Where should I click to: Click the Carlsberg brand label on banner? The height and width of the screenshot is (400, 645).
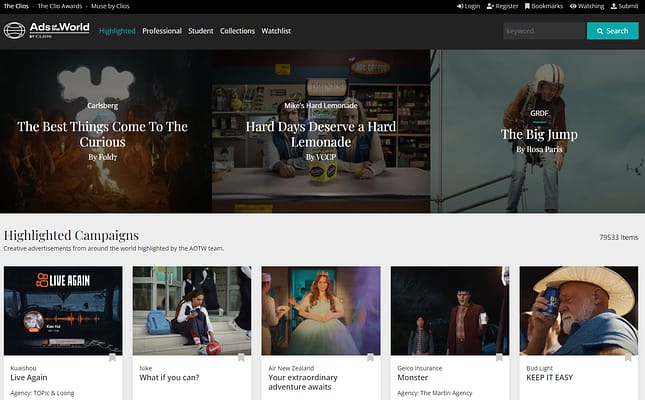coord(102,105)
